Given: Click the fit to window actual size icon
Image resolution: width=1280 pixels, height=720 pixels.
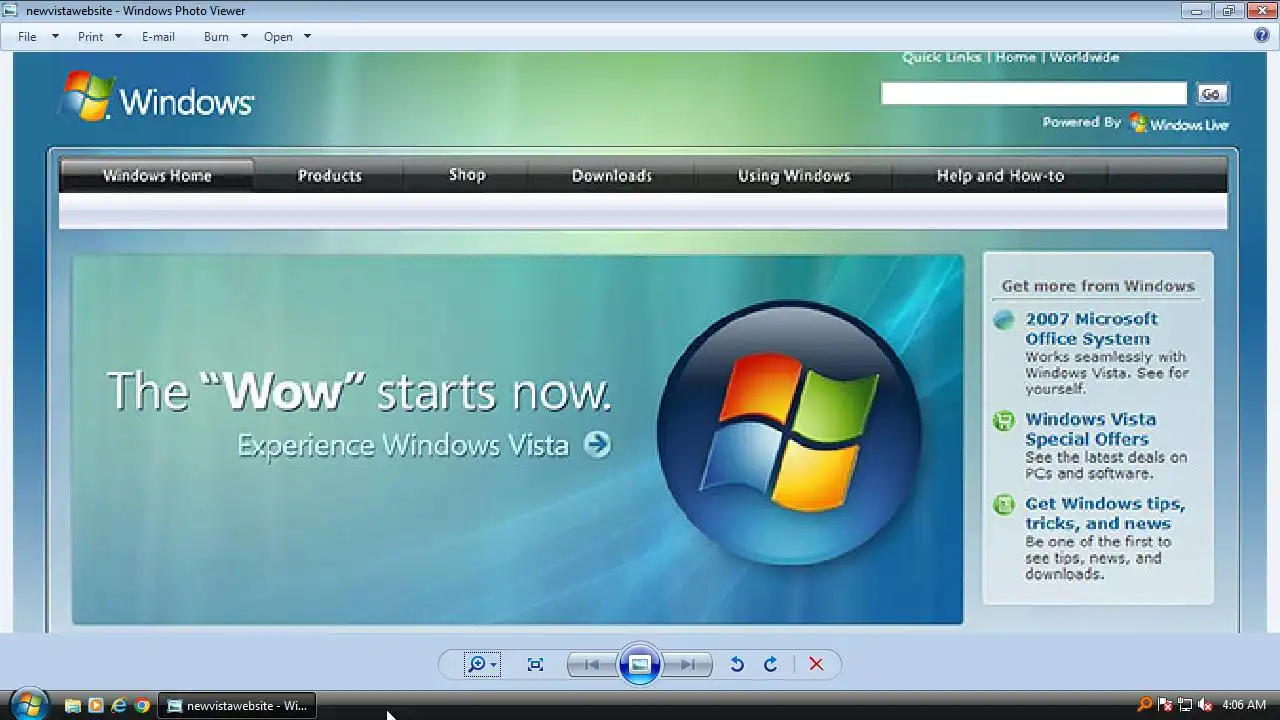Looking at the screenshot, I should [535, 664].
